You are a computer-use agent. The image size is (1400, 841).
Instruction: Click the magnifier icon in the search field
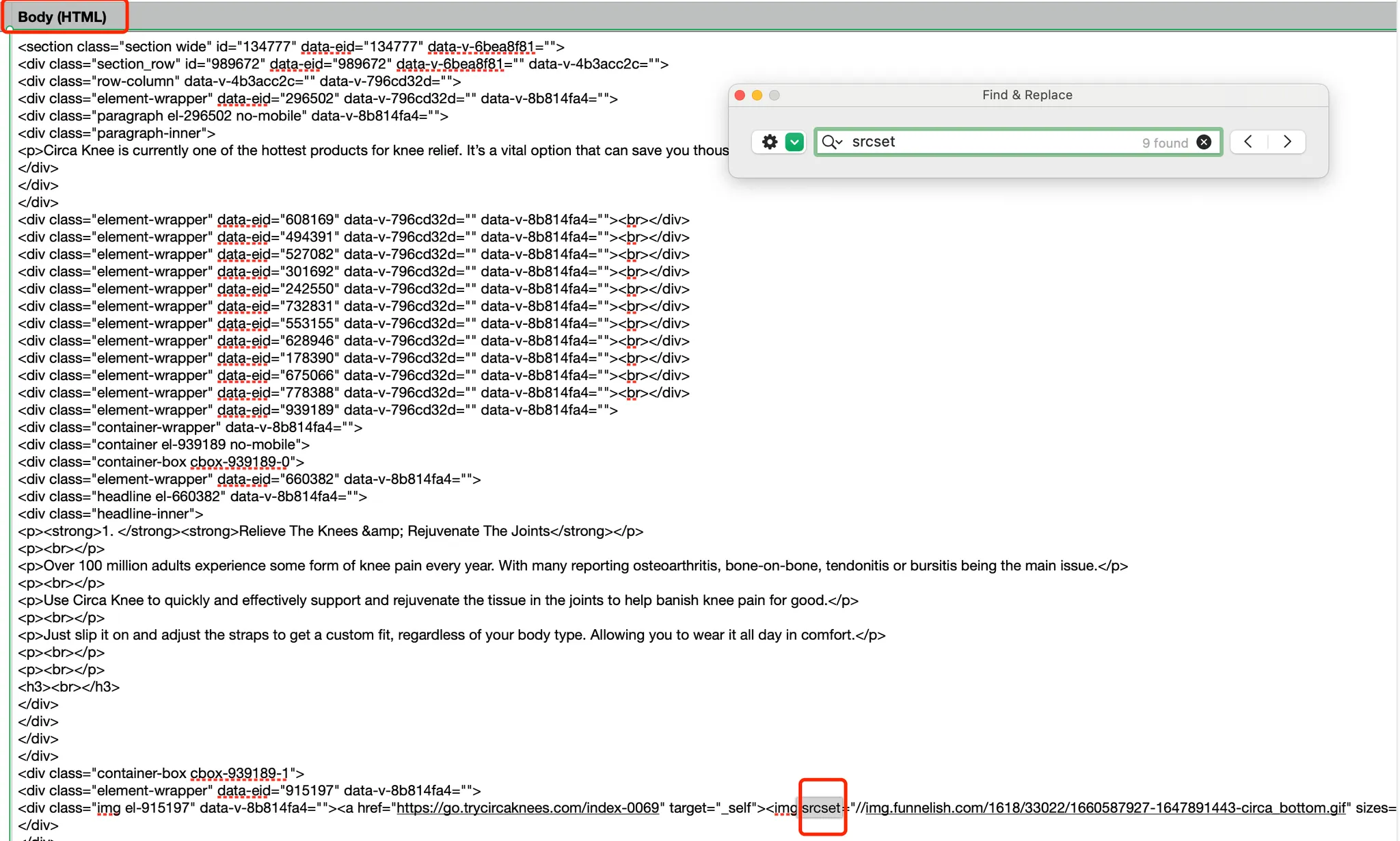click(829, 142)
